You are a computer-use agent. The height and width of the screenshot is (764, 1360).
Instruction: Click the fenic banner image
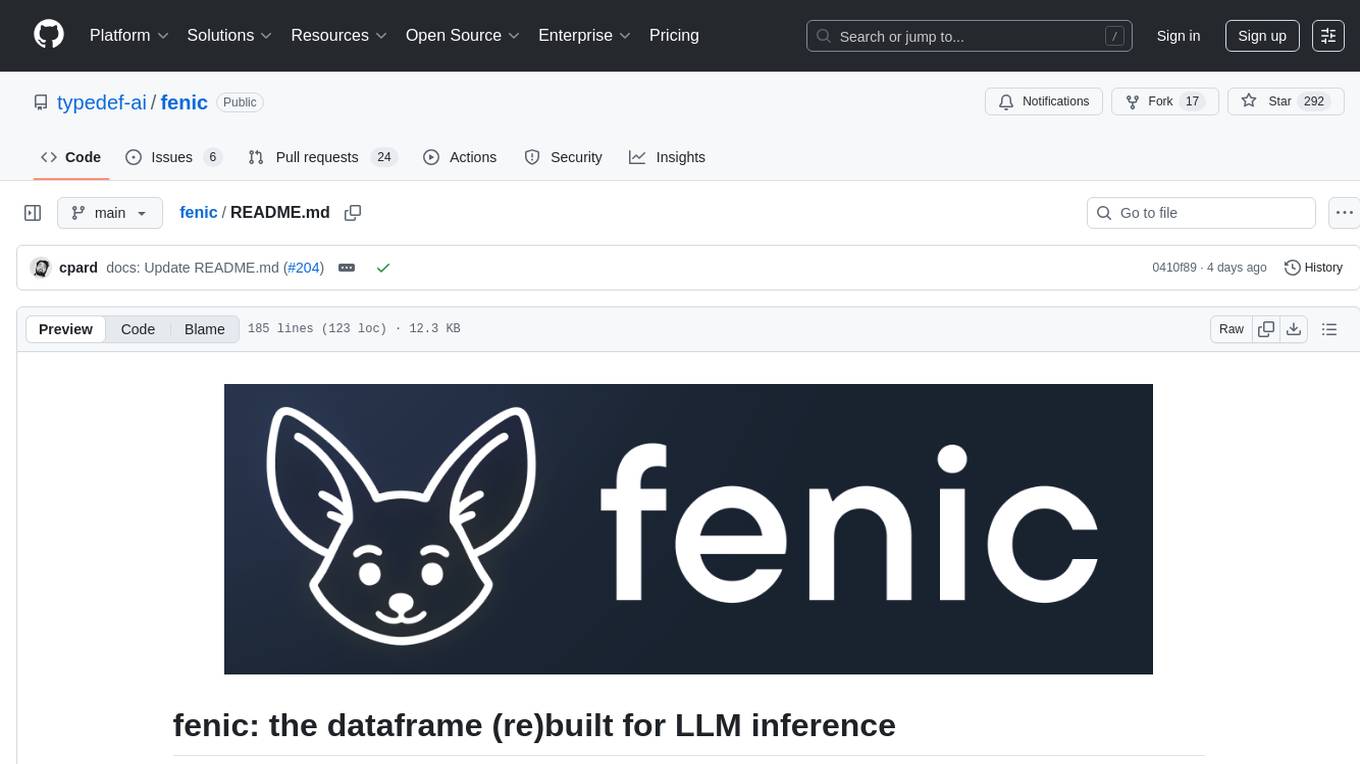[688, 529]
